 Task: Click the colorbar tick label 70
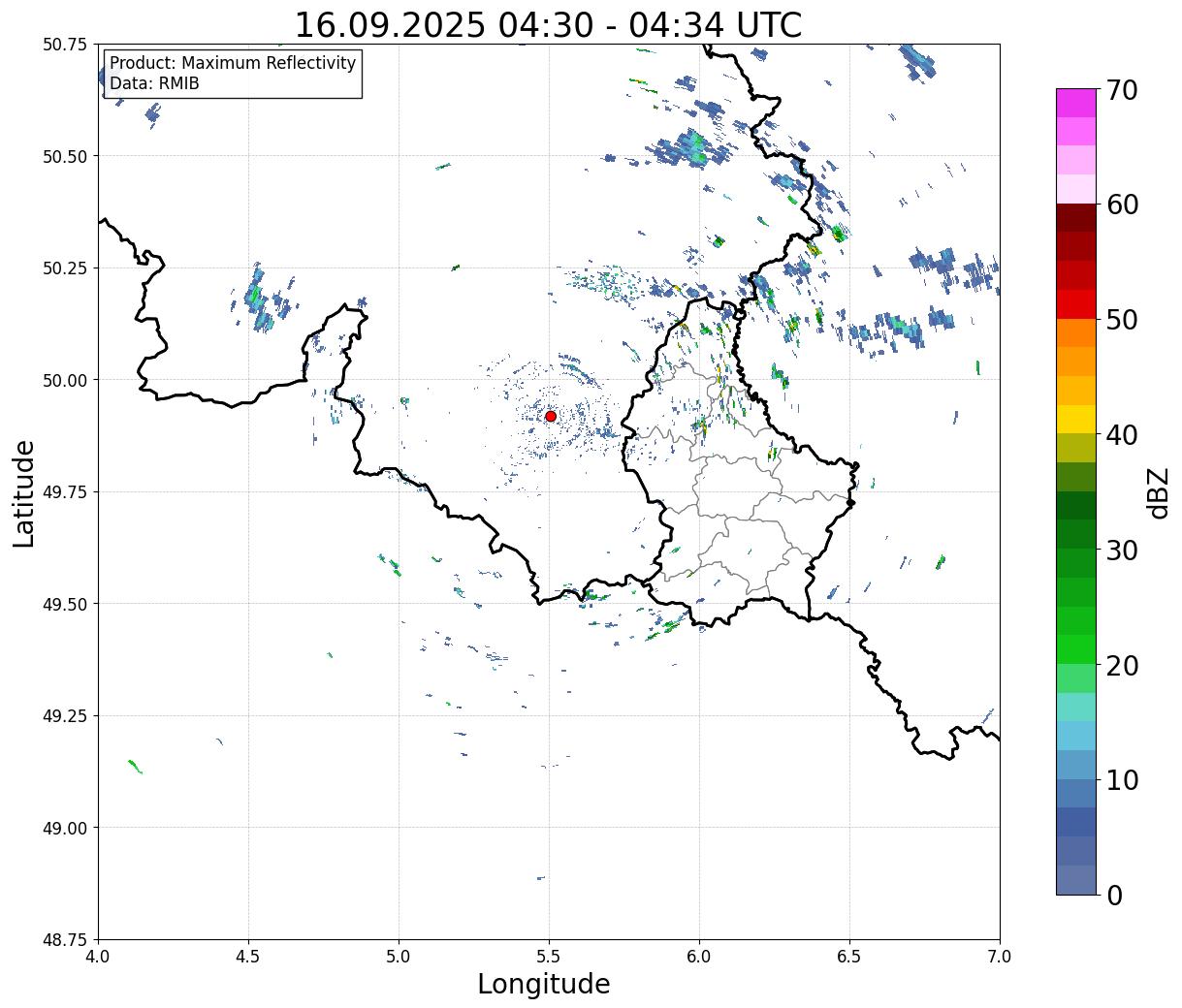[x=1121, y=90]
